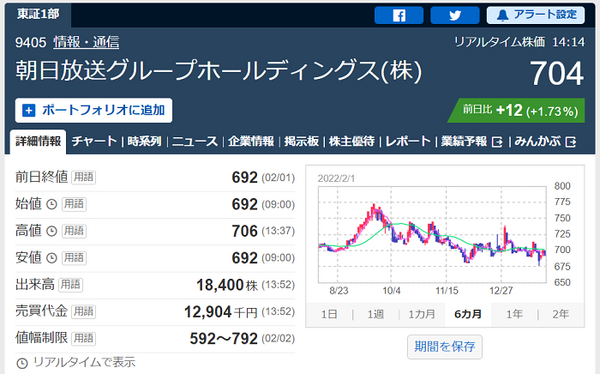Open the 業績予想 external link
The image size is (600, 374).
(464, 142)
